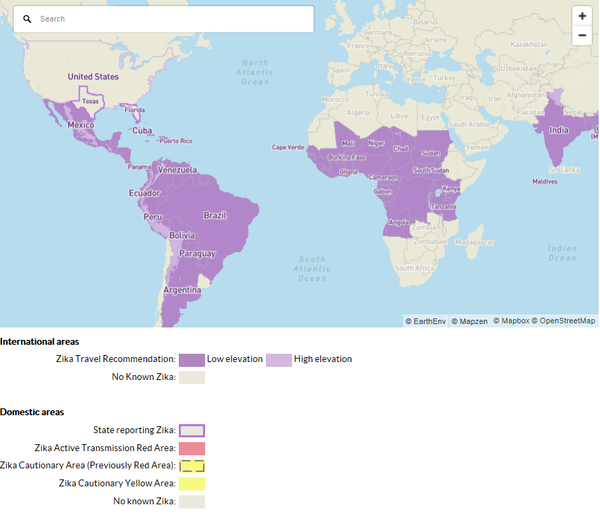Image resolution: width=600 pixels, height=514 pixels.
Task: Click the magnifying glass search icon
Action: coord(27,19)
